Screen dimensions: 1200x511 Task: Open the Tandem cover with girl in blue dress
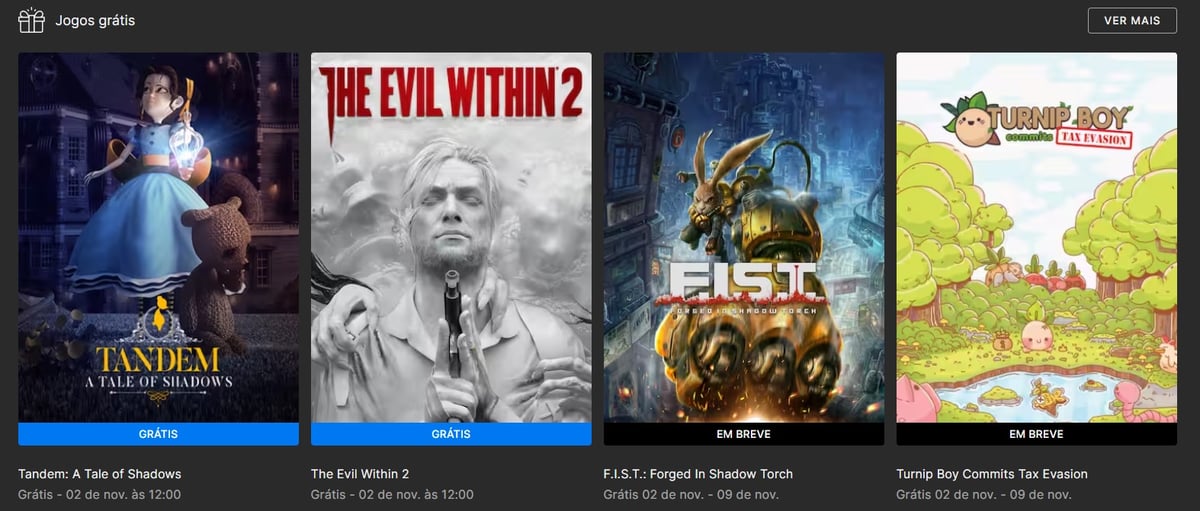click(158, 237)
